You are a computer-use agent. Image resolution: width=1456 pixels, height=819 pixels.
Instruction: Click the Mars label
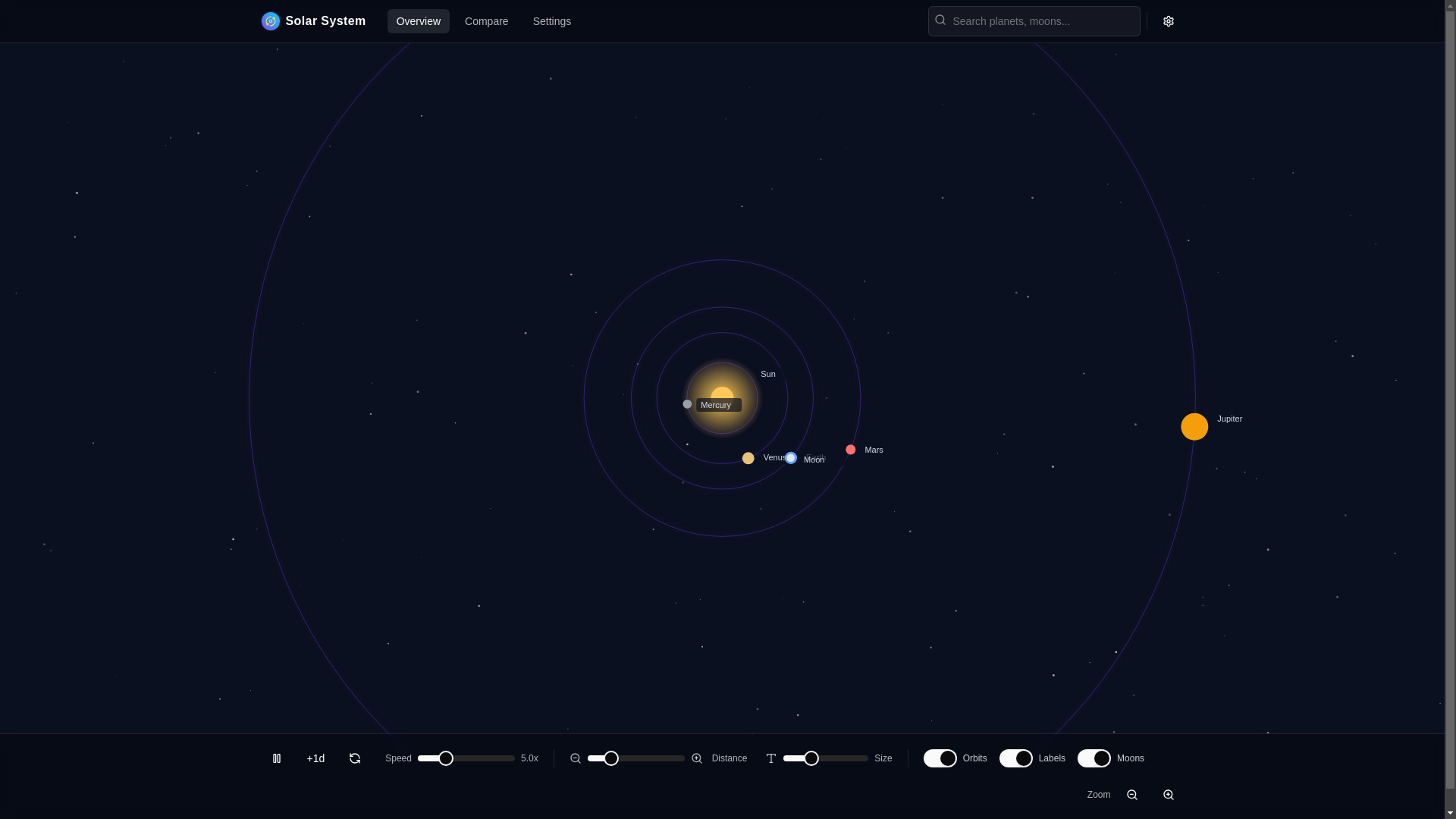click(874, 450)
